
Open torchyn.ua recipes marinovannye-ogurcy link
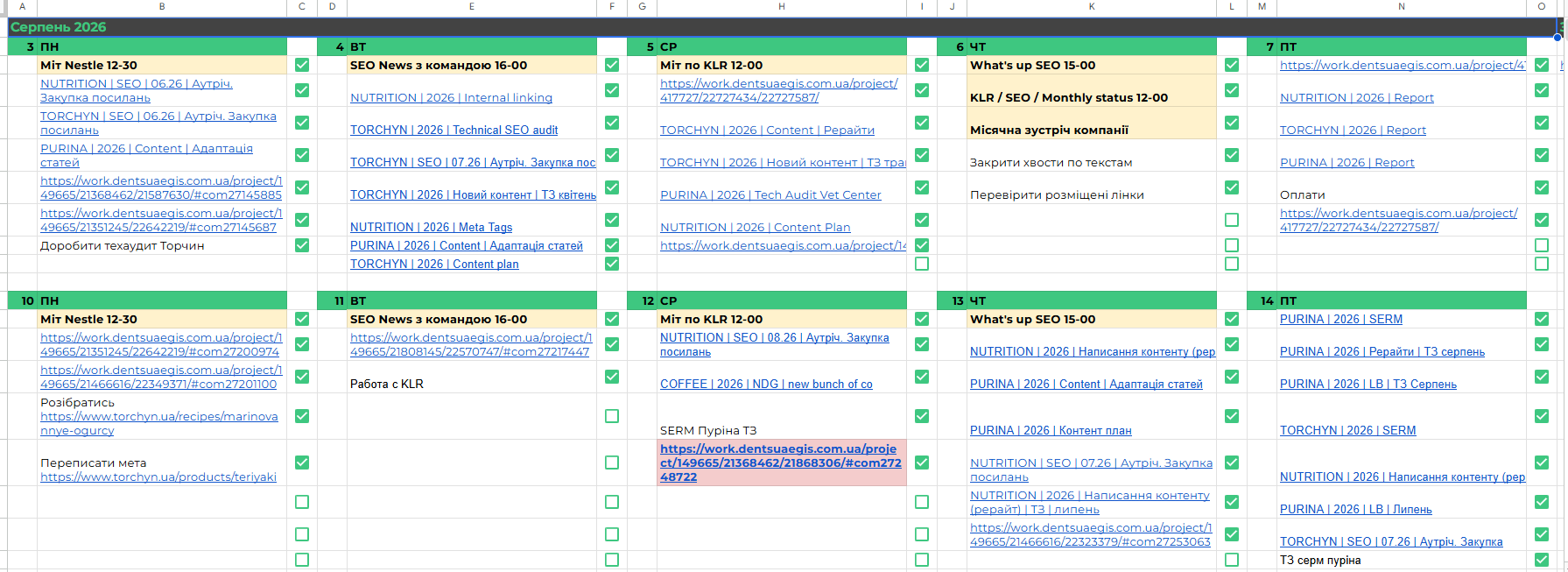[159, 424]
